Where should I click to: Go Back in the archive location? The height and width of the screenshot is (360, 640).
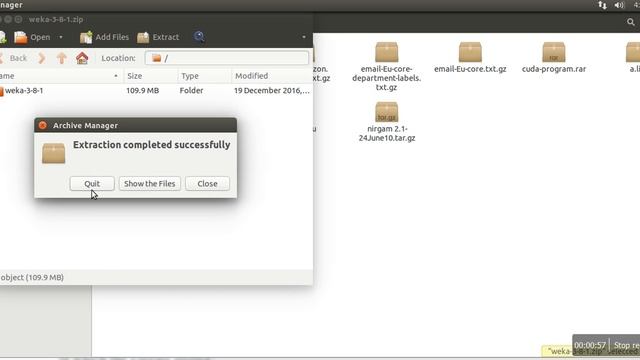14,58
